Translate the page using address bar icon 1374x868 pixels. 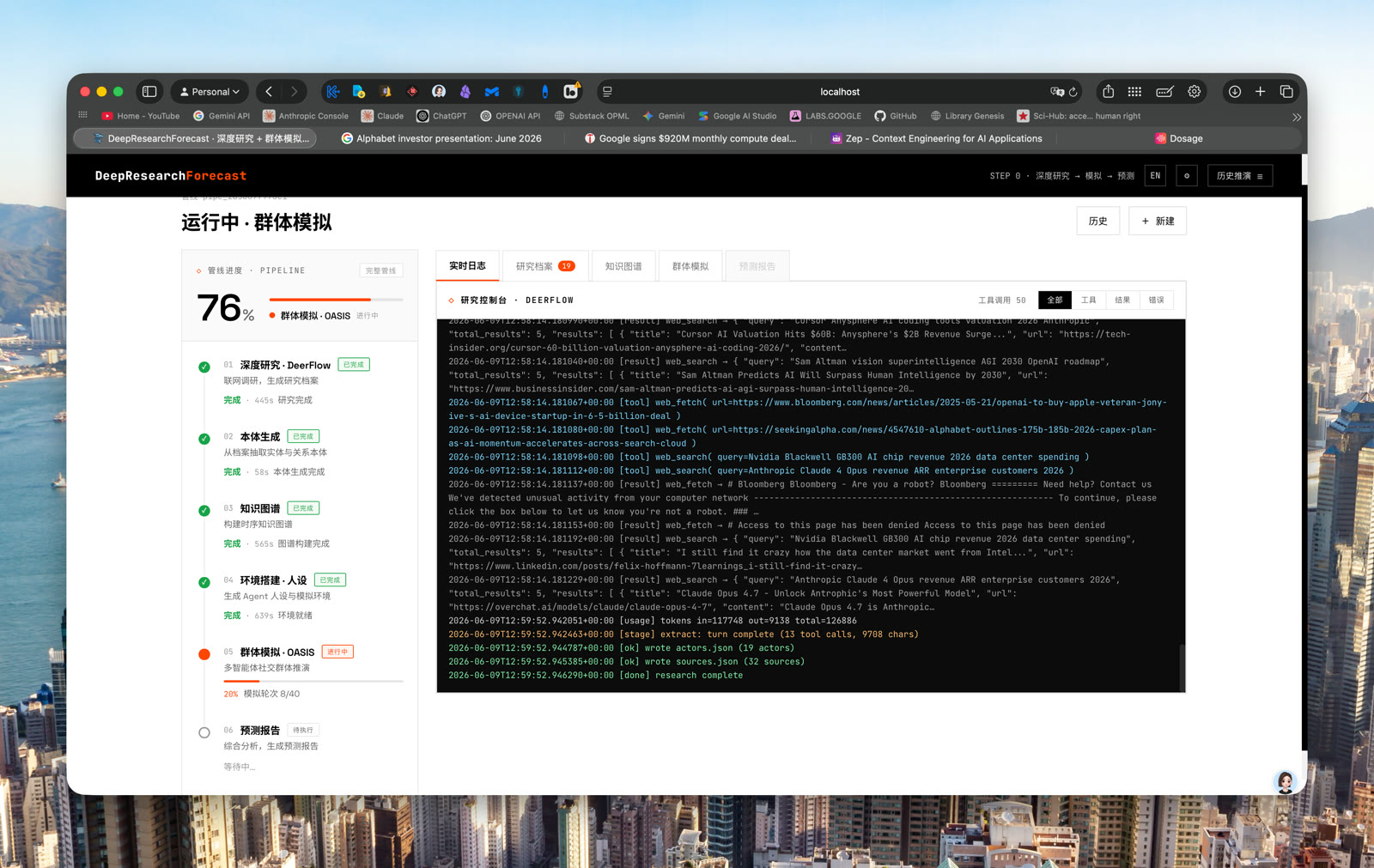click(1056, 92)
